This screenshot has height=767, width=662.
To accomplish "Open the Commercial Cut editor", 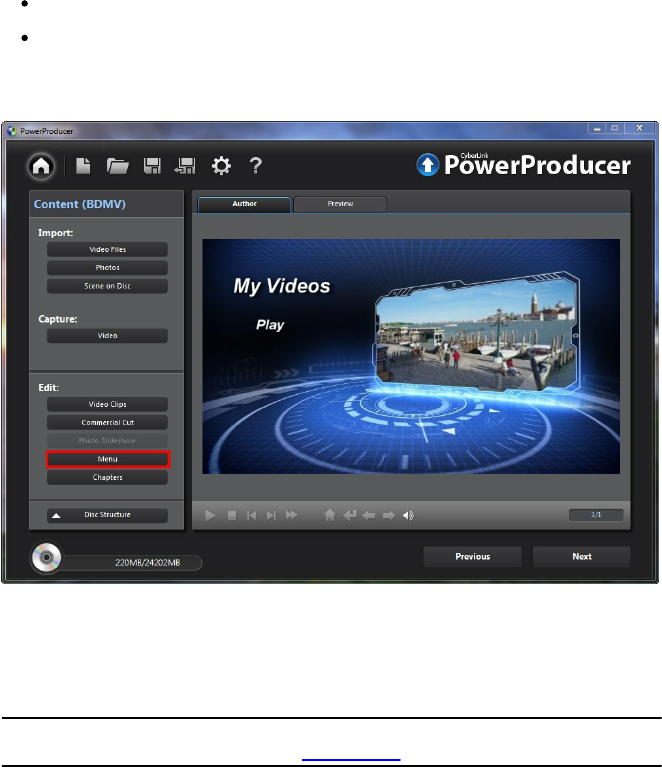I will click(107, 423).
